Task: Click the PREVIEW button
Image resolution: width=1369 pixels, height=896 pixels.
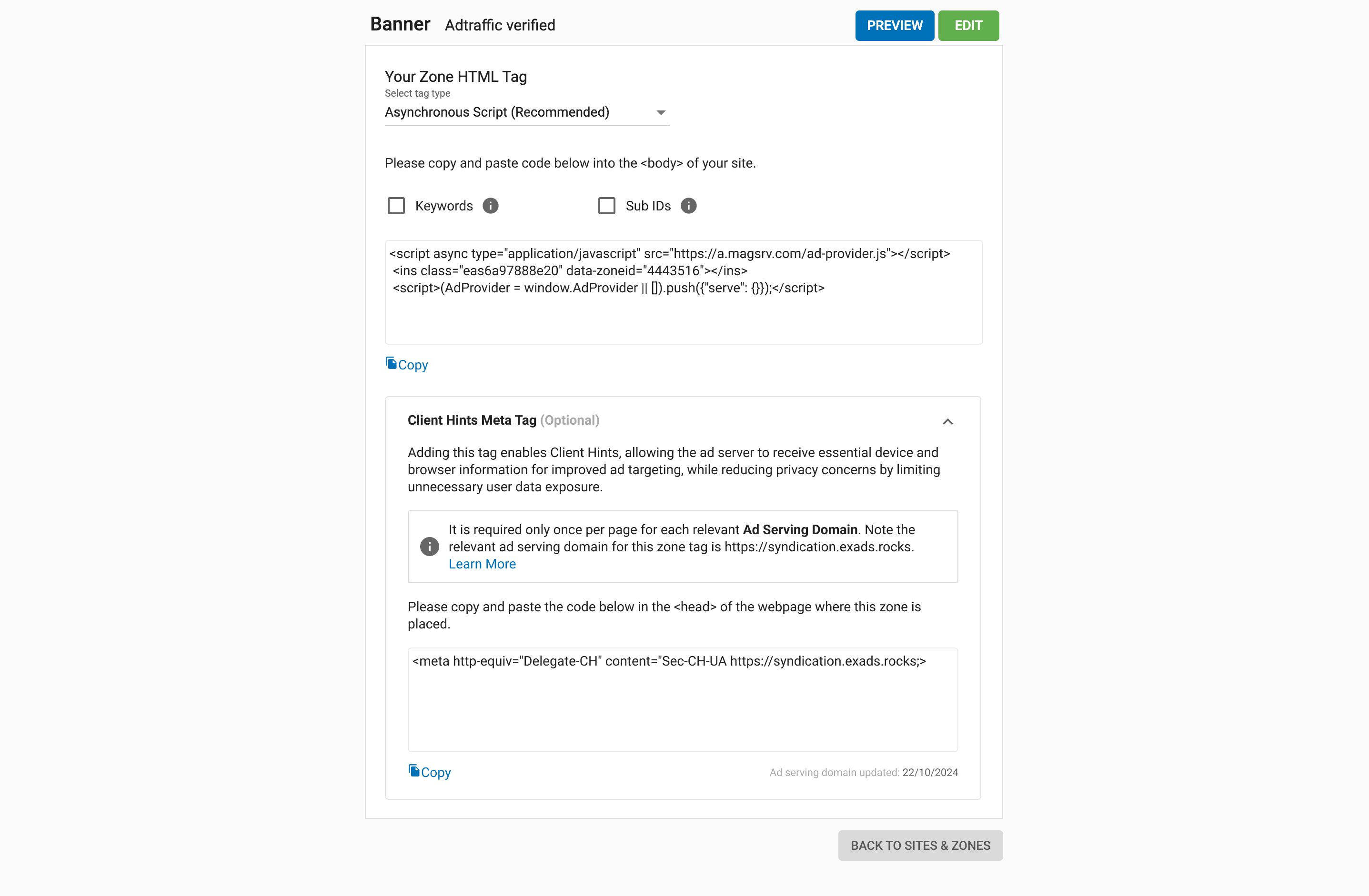Action: click(x=894, y=26)
